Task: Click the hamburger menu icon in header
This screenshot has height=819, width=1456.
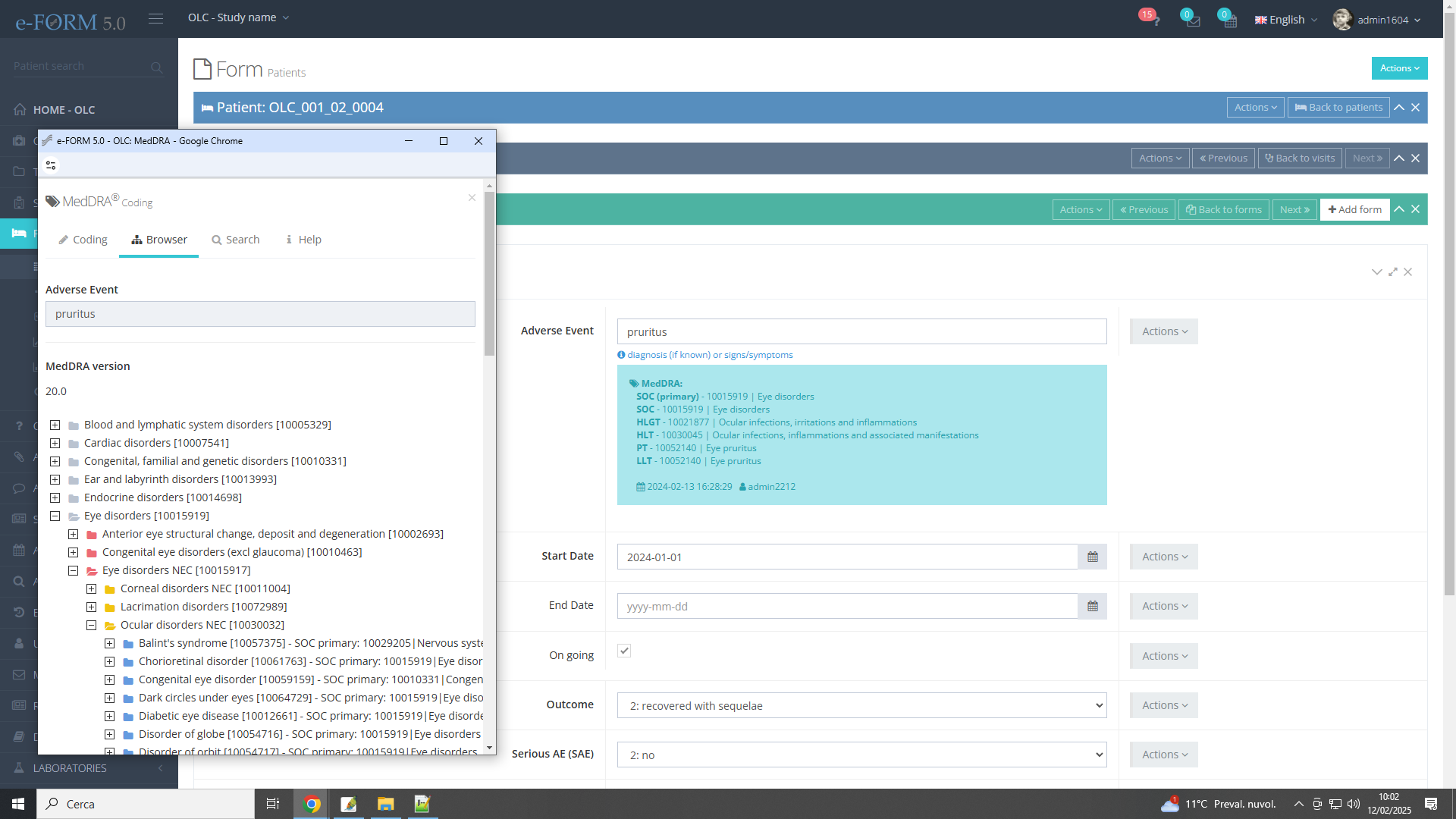Action: click(x=155, y=18)
